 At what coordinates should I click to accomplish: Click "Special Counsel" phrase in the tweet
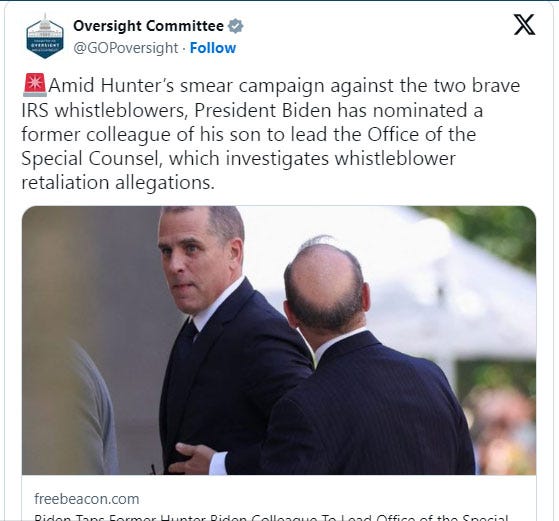pos(92,159)
